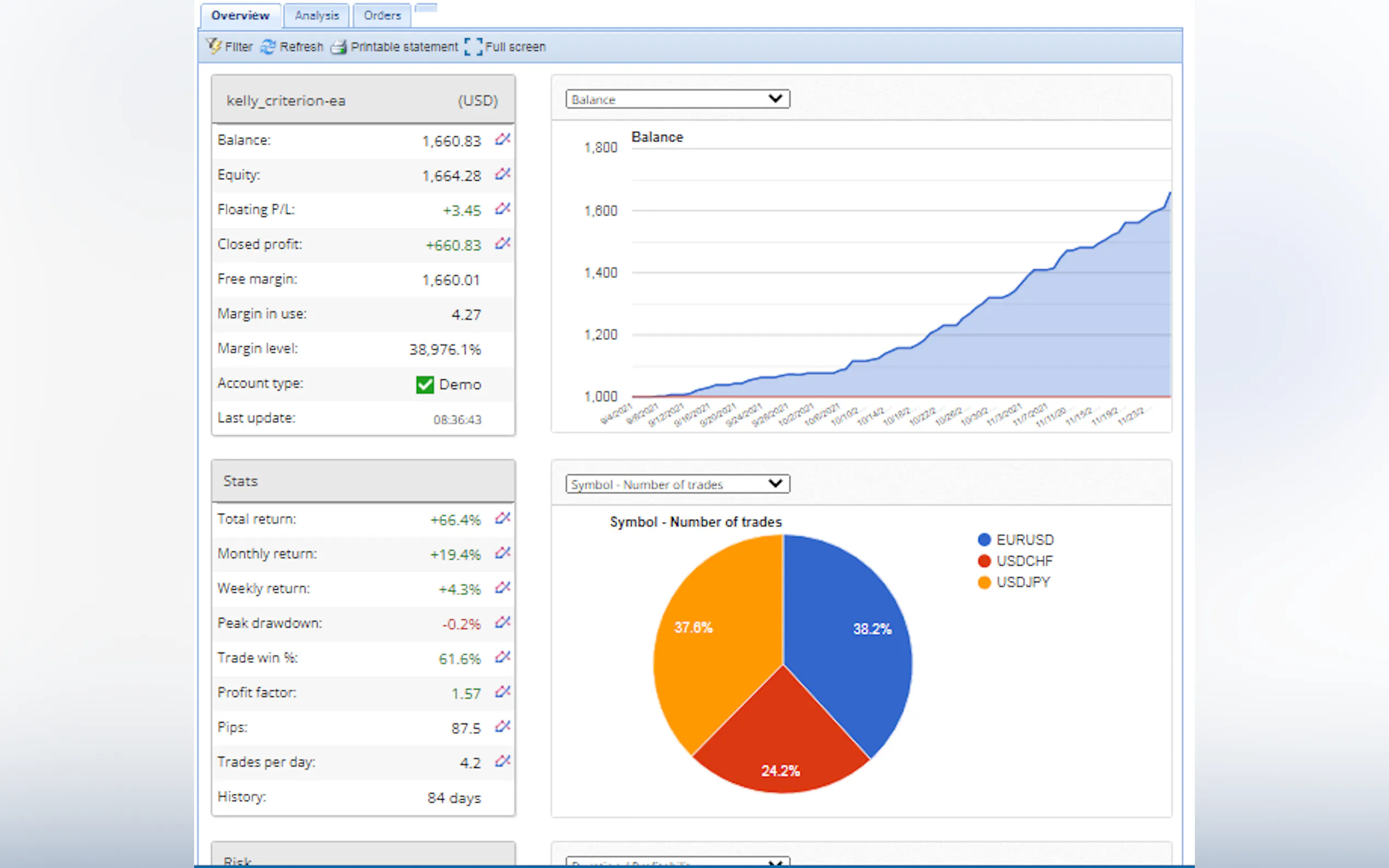This screenshot has width=1389, height=868.
Task: Open Symbol - Number of trades dropdown
Action: pyautogui.click(x=677, y=484)
